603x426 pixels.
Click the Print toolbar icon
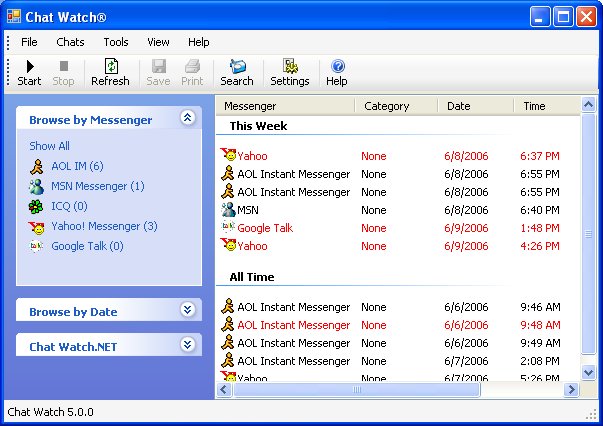pos(192,66)
